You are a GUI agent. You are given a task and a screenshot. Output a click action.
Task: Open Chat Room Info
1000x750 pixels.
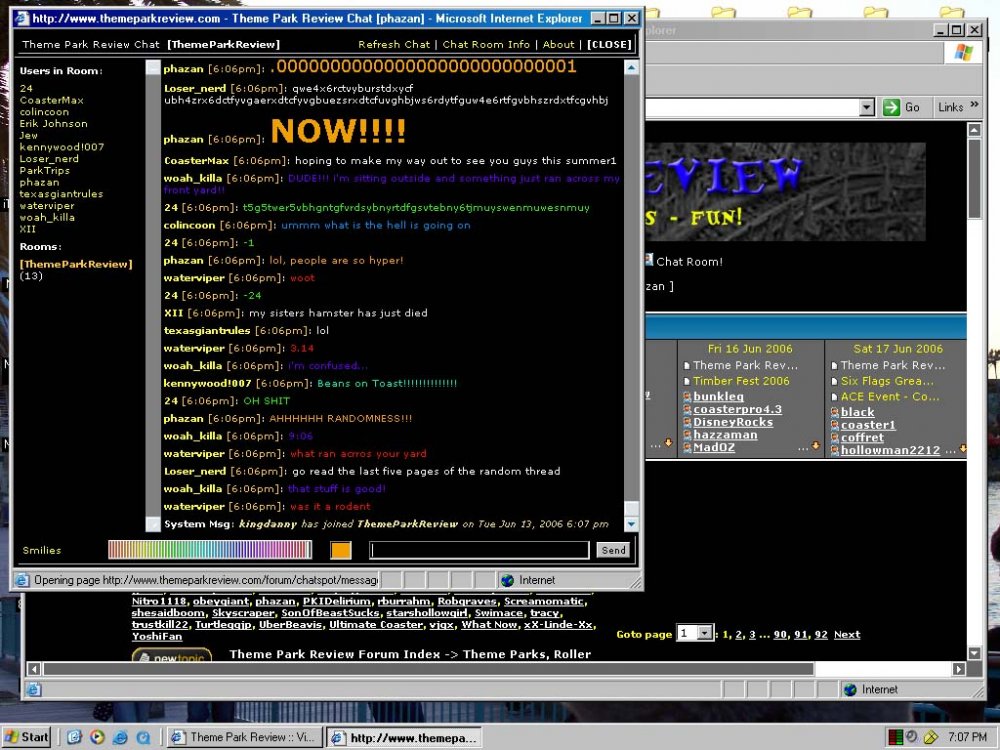click(x=486, y=45)
